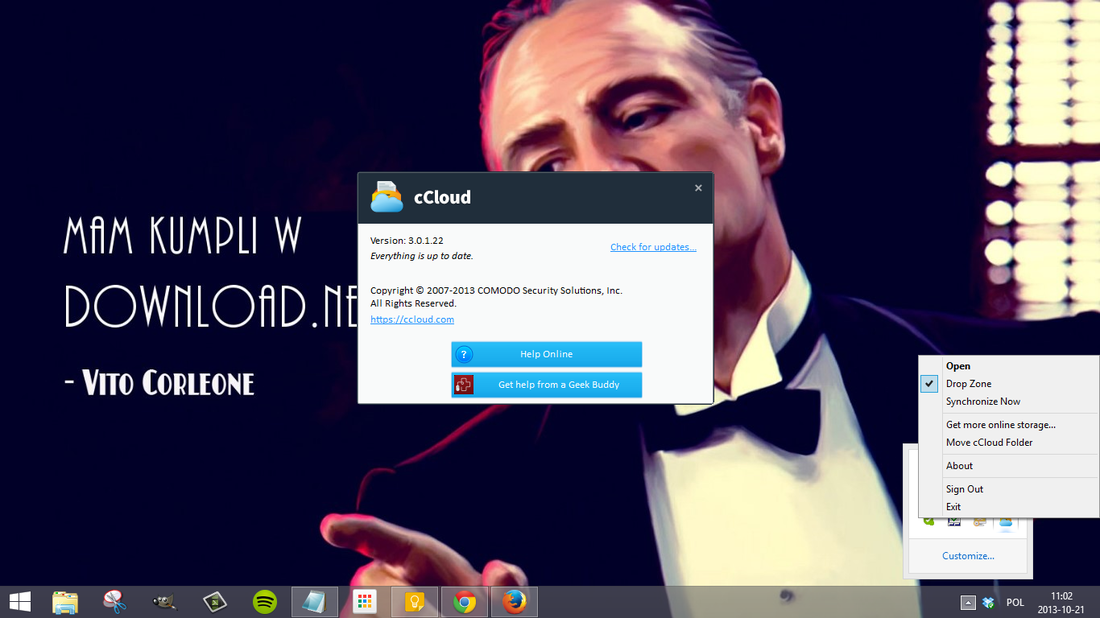The image size is (1100, 618).
Task: Switch to Google Chrome on taskbar
Action: (464, 602)
